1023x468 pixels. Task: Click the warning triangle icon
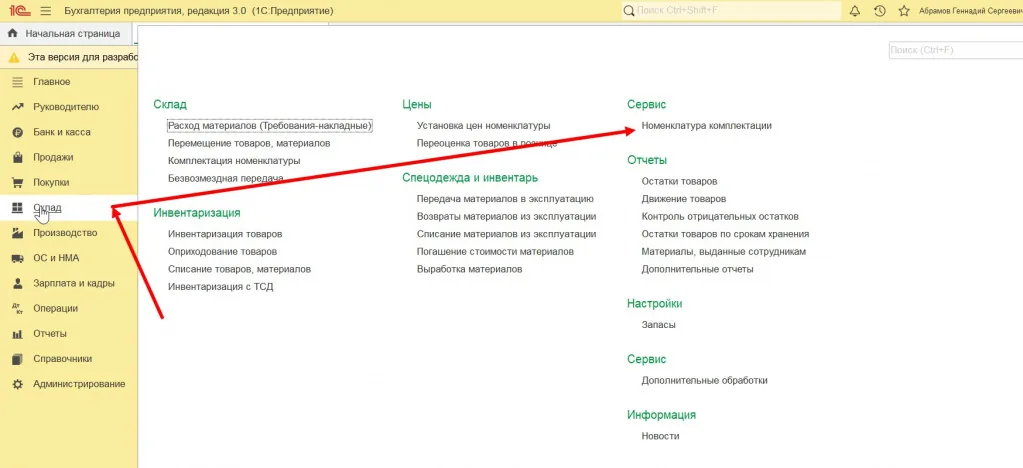(14, 57)
